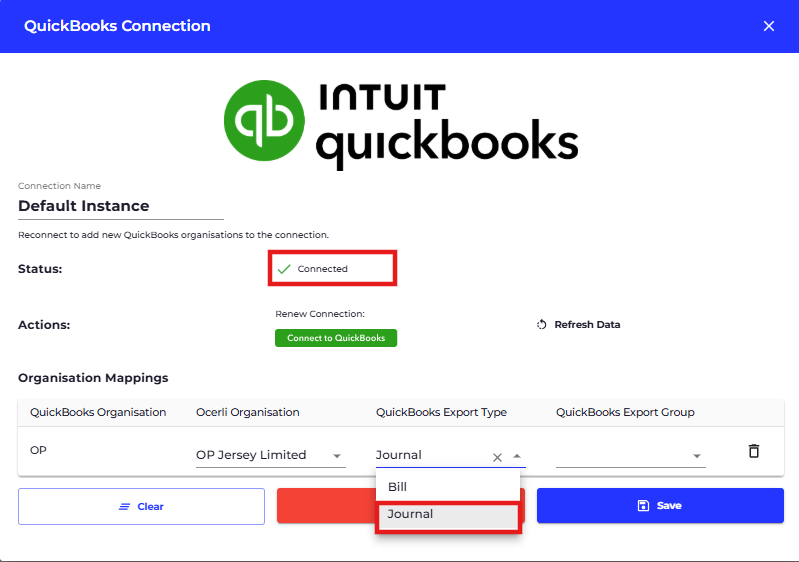Open the Ocerli Organisation dropdown OP Jersey Limited
This screenshot has height=562, width=799.
point(271,455)
